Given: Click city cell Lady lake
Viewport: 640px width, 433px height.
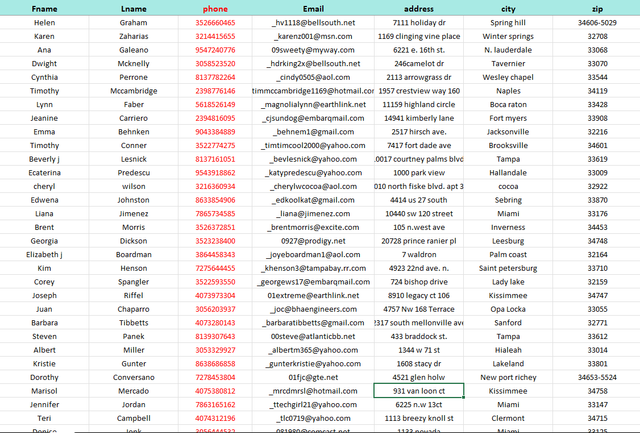Looking at the screenshot, I should coord(508,282).
